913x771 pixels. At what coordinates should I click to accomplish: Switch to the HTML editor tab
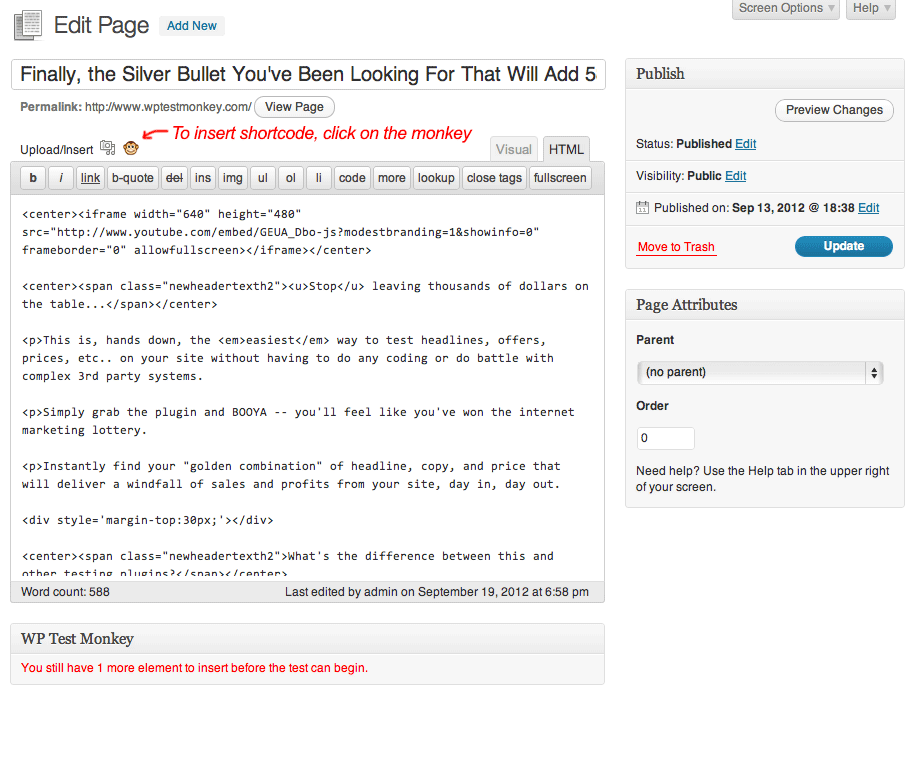pos(566,150)
